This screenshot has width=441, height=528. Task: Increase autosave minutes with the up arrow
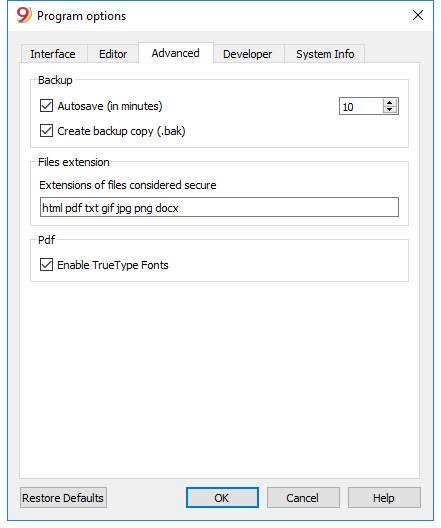[x=390, y=103]
